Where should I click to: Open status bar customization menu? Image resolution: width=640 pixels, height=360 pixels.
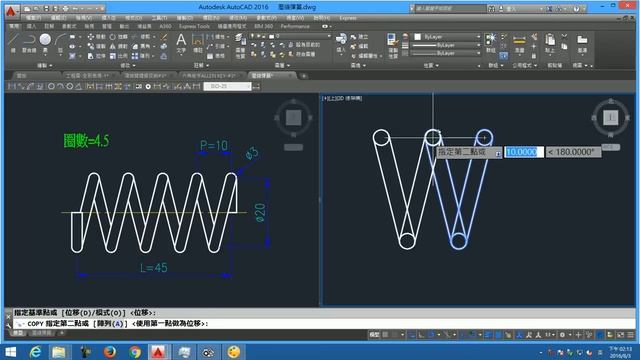tap(630, 335)
